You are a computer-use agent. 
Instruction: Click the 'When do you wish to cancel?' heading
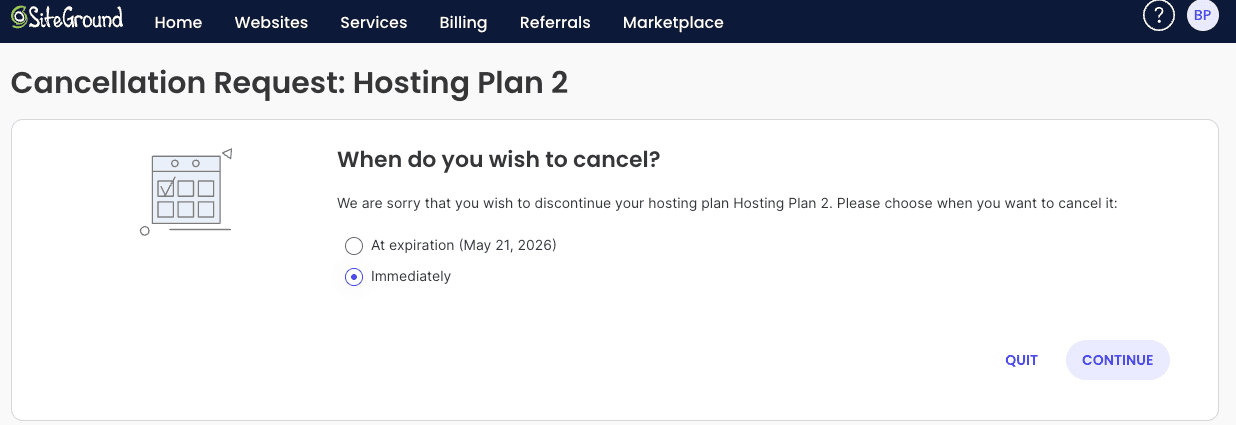pyautogui.click(x=498, y=159)
